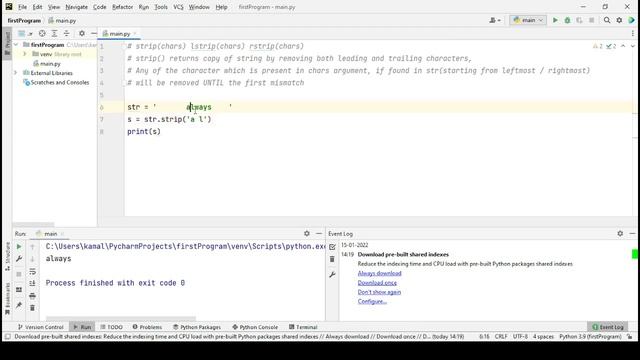Hide the Run tool window
Image resolution: width=640 pixels, height=360 pixels.
pos(319,233)
